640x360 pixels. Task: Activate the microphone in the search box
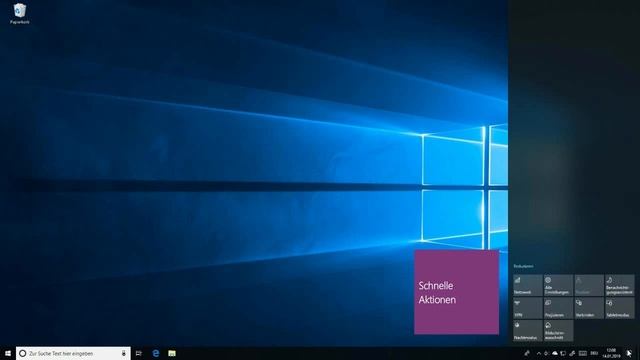[124, 353]
